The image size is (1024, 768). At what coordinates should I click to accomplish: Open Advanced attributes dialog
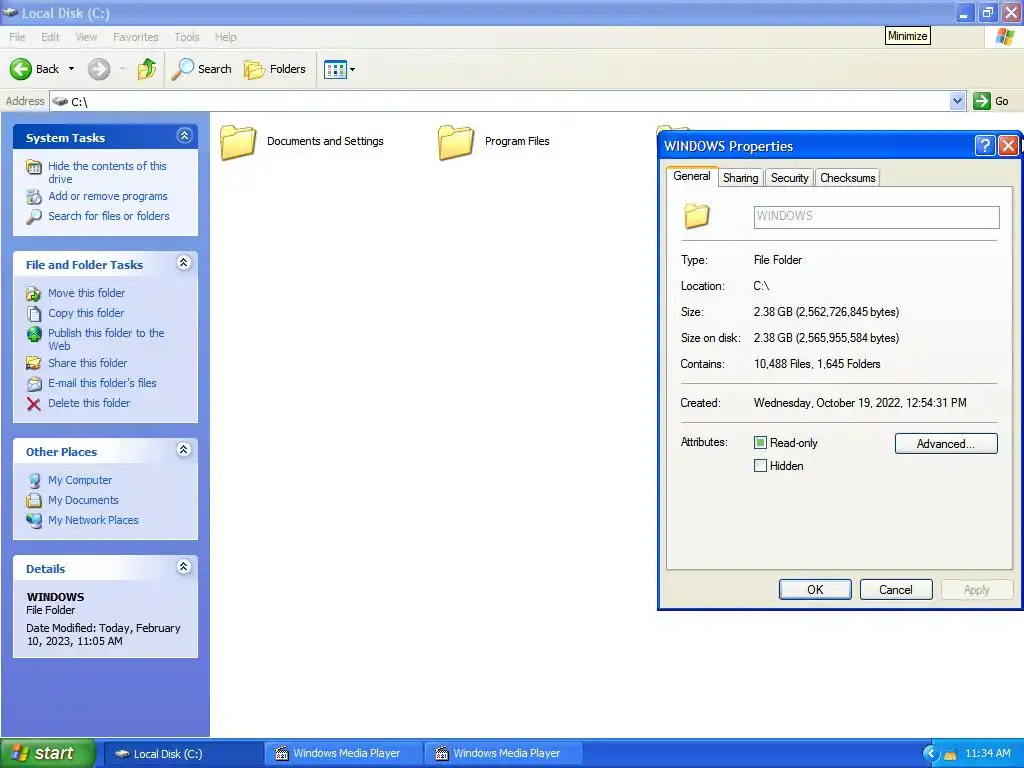point(946,444)
